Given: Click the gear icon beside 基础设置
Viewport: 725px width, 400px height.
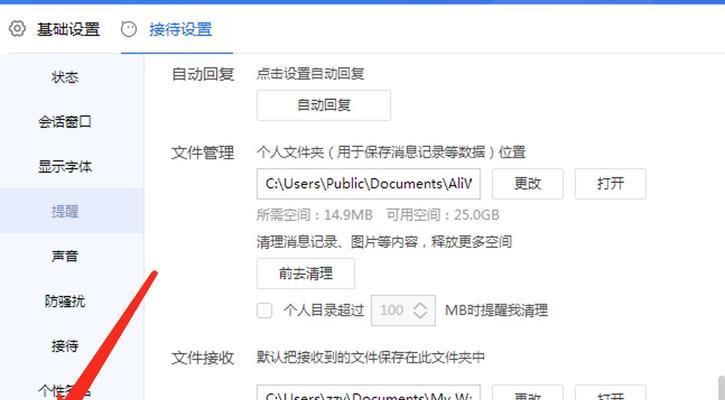Looking at the screenshot, I should 17,29.
